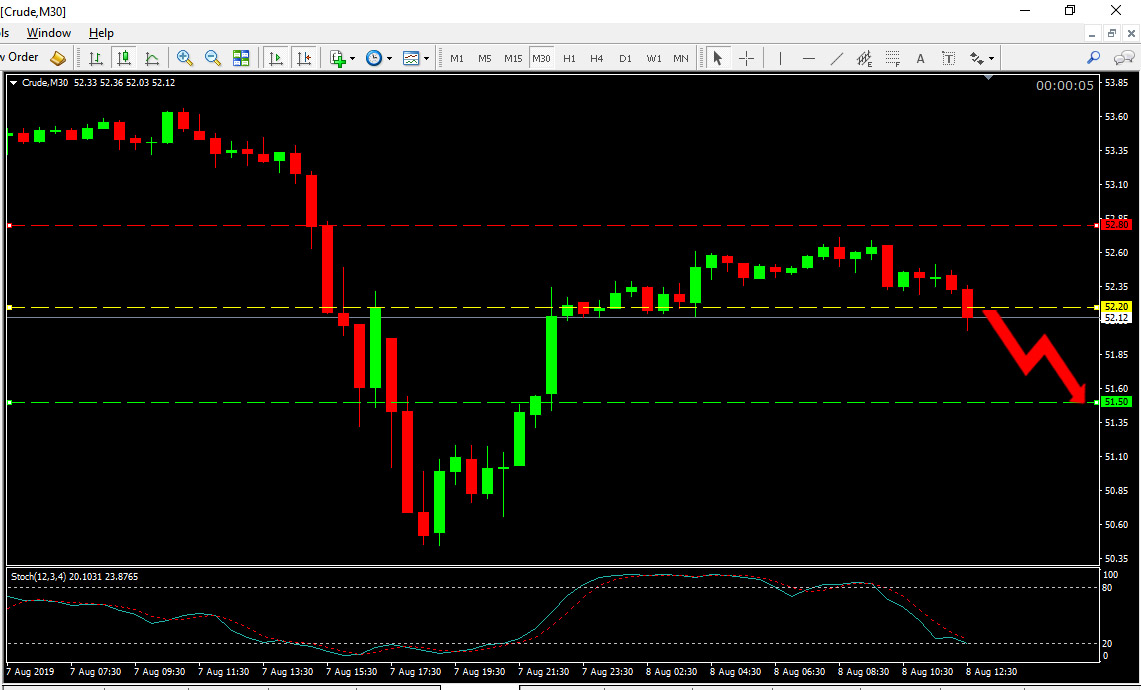Screen dimensions: 1141x690
Task: Open the chat bubbles icon
Action: pyautogui.click(x=1124, y=58)
